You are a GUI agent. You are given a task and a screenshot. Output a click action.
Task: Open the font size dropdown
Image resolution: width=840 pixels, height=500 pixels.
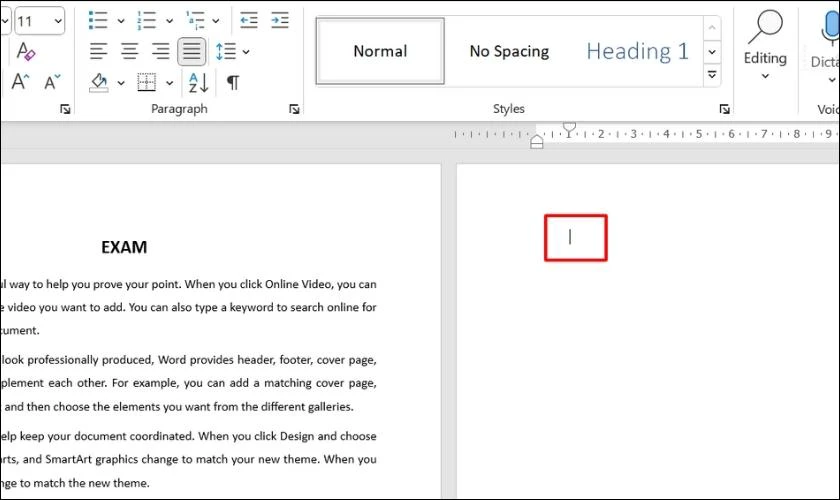pos(58,21)
